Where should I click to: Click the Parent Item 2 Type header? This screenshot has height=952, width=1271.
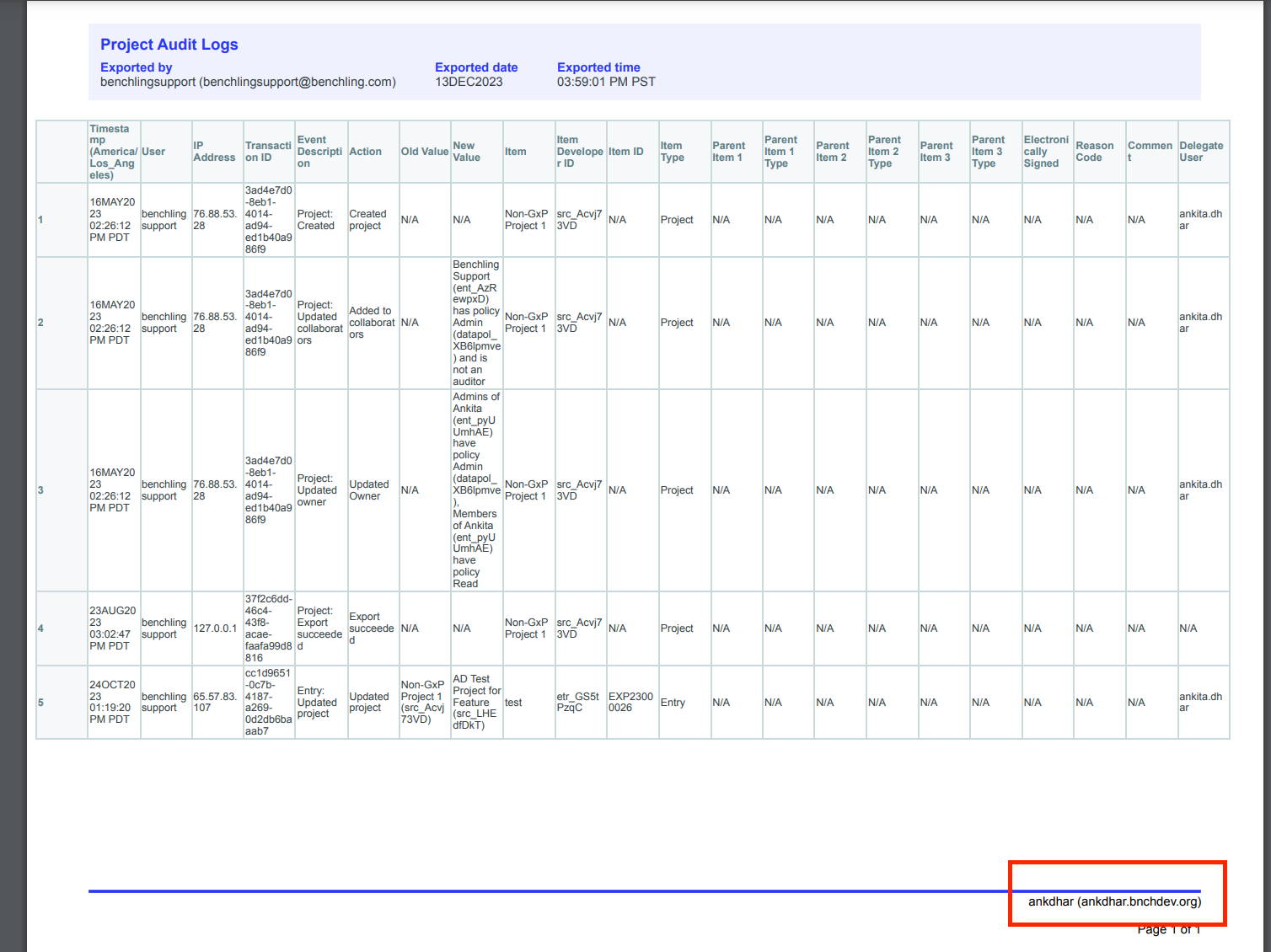click(x=892, y=152)
